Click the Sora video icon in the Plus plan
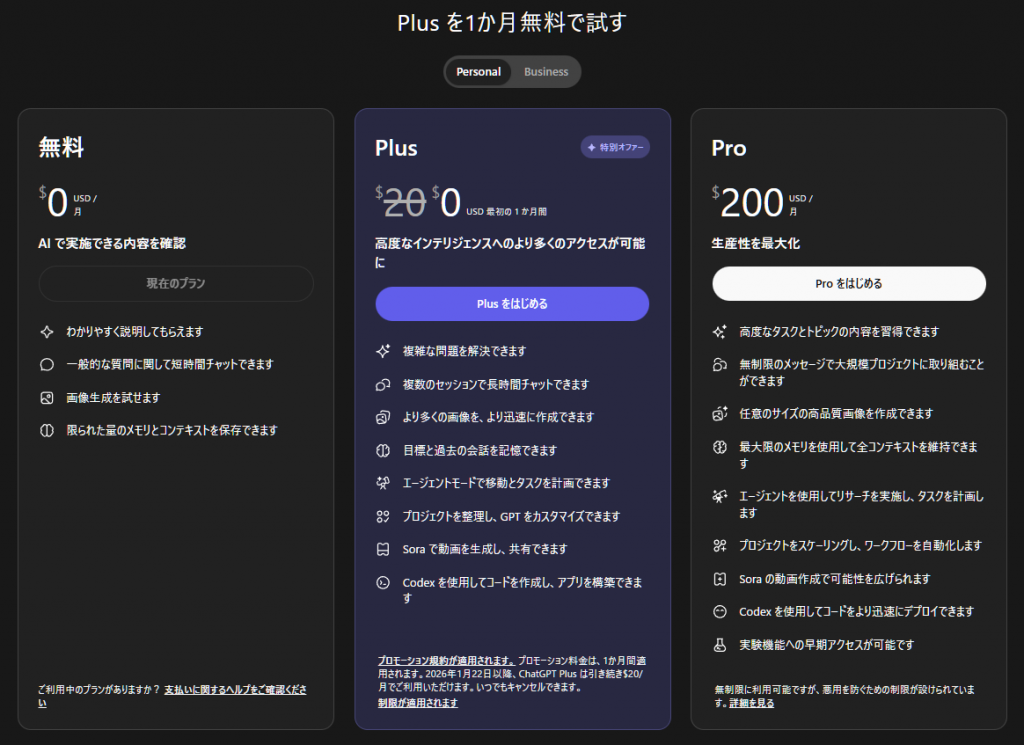Image resolution: width=1024 pixels, height=745 pixels. tap(382, 549)
